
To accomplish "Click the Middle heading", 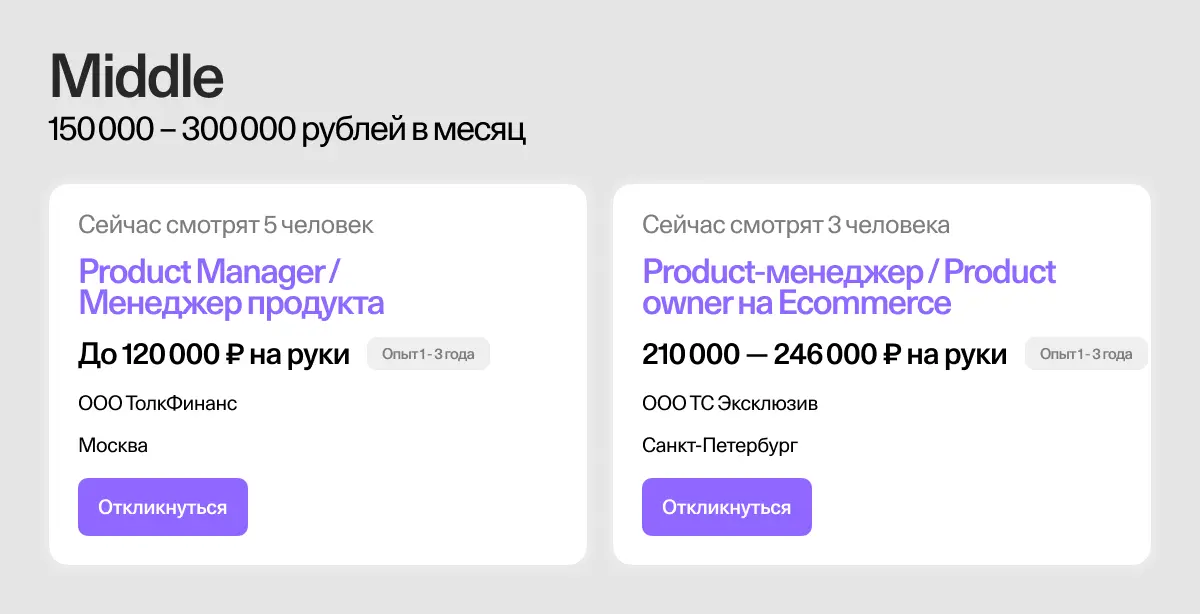I will [136, 75].
